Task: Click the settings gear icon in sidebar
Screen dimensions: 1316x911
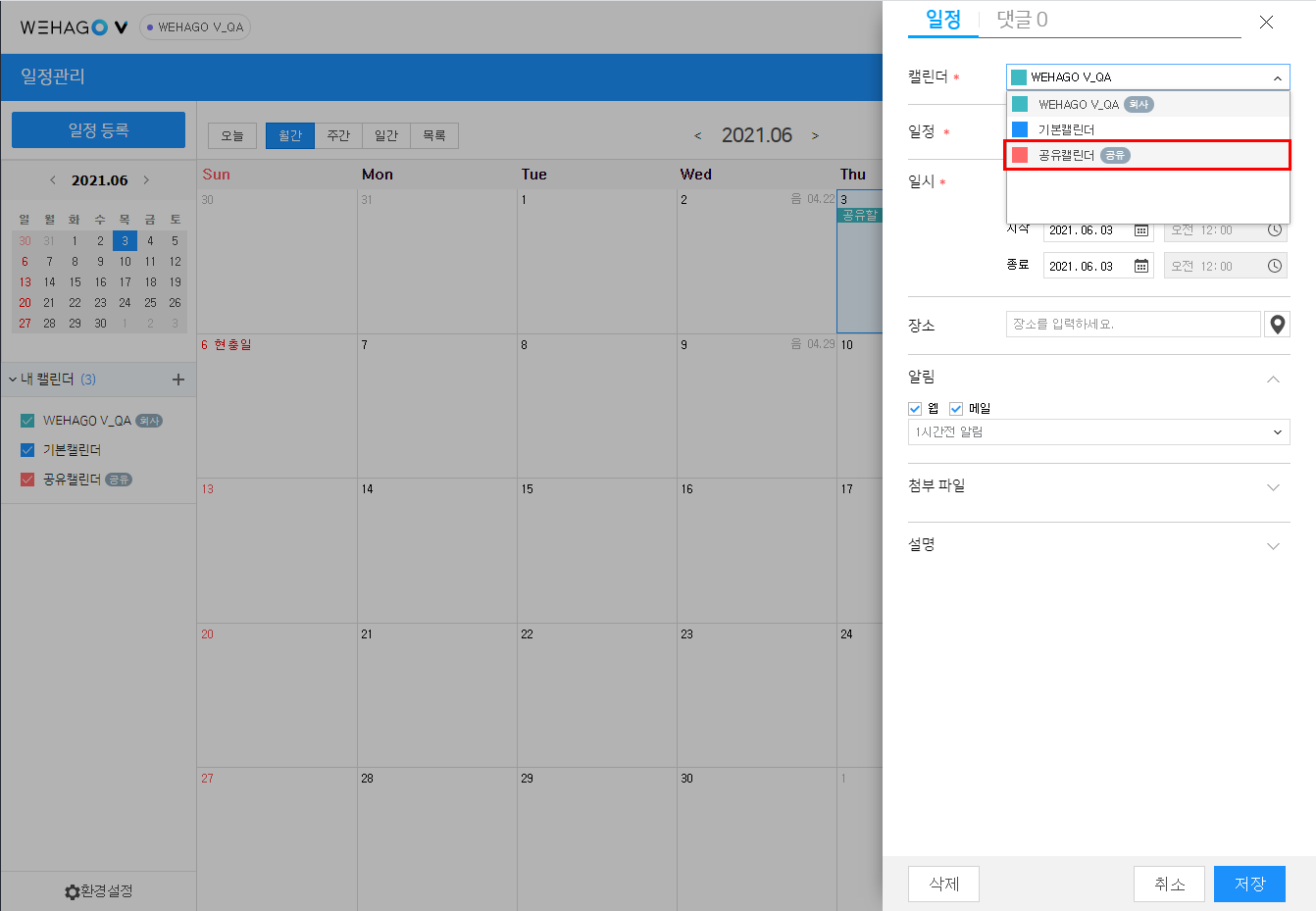Action: point(72,891)
